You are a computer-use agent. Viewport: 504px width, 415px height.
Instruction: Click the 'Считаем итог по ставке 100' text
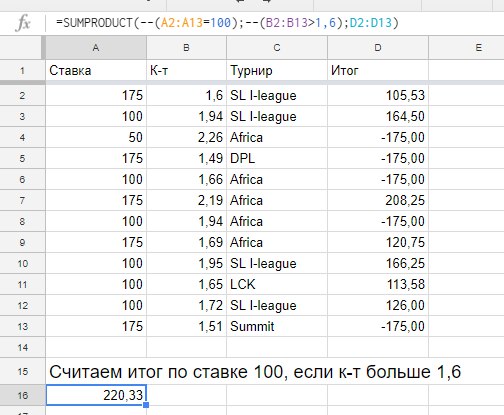coord(168,372)
